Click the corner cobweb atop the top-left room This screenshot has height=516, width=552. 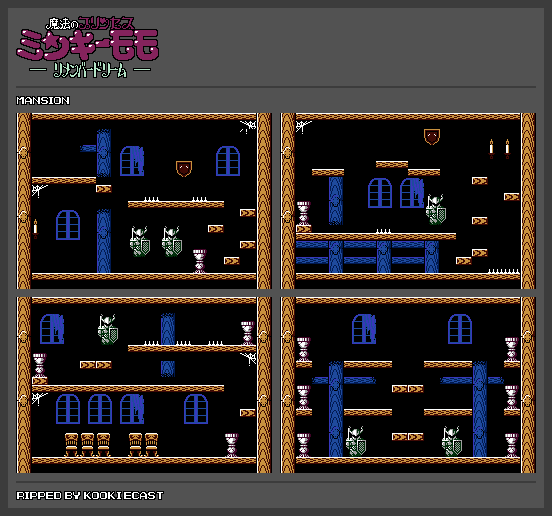click(x=248, y=127)
